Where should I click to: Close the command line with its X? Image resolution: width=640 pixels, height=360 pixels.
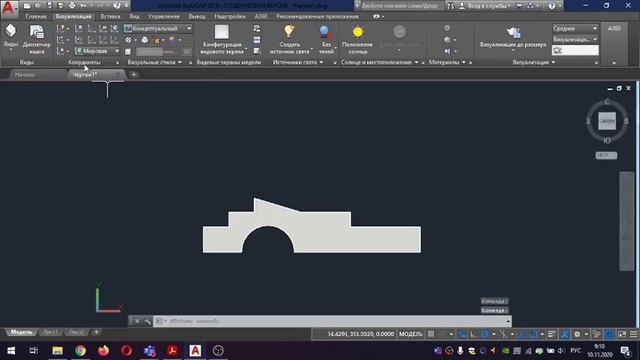click(x=137, y=321)
